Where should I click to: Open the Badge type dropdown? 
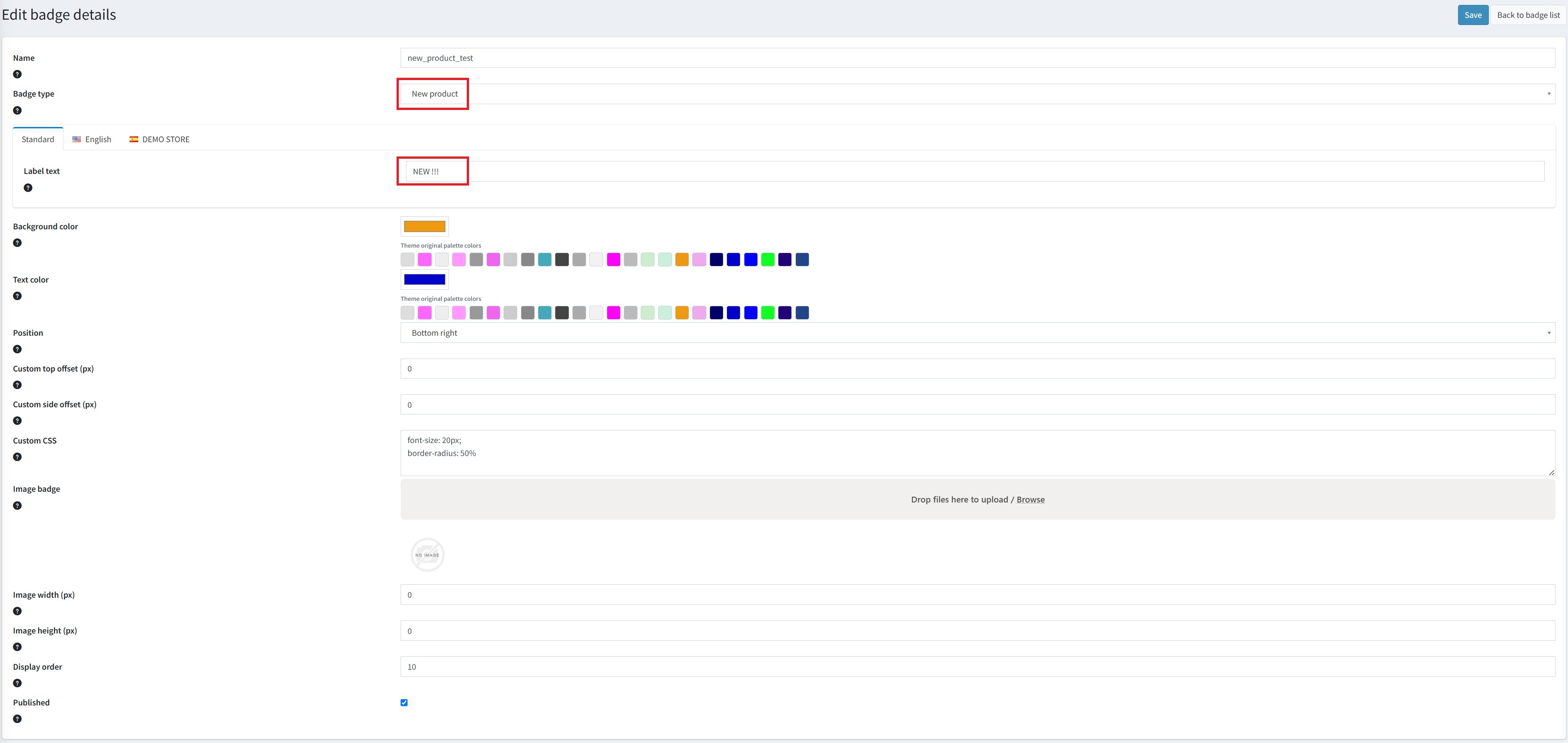(x=977, y=94)
